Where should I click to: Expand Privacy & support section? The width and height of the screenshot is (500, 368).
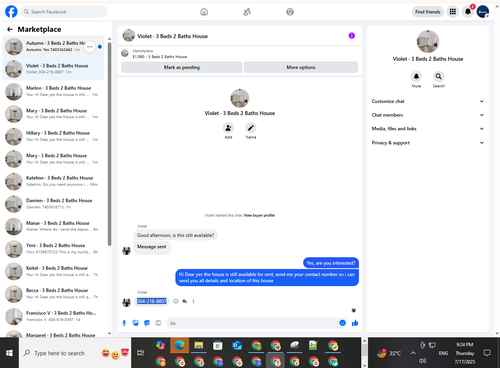click(x=428, y=143)
